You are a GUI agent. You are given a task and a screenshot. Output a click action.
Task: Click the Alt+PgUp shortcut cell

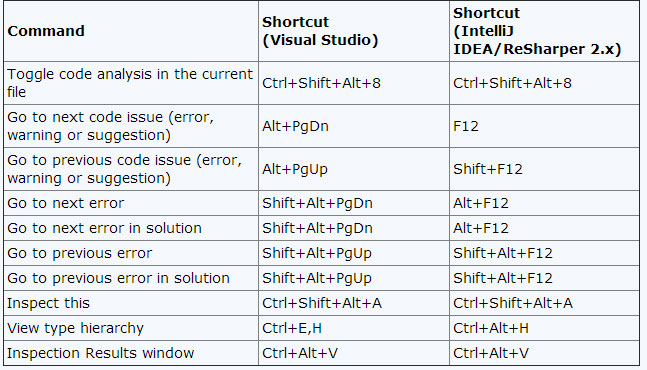click(x=354, y=169)
